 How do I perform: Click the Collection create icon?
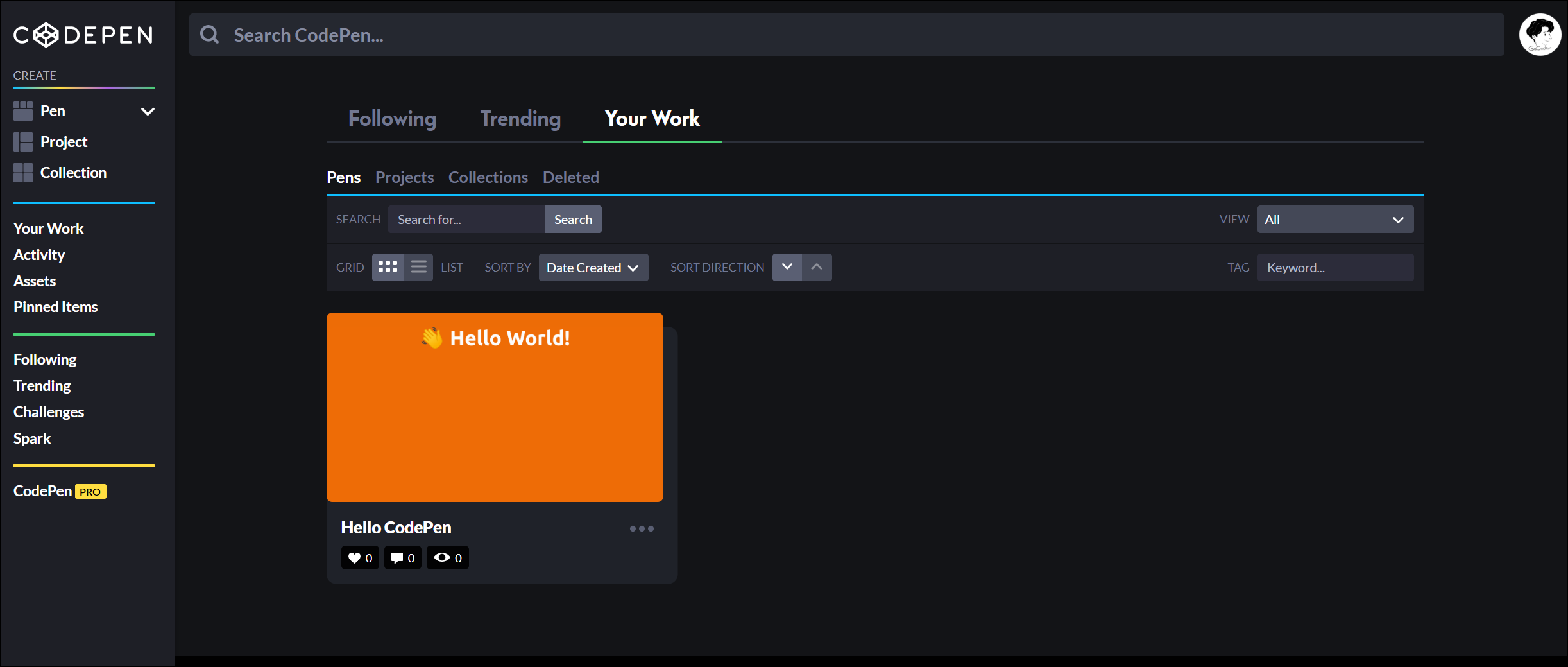click(x=23, y=173)
